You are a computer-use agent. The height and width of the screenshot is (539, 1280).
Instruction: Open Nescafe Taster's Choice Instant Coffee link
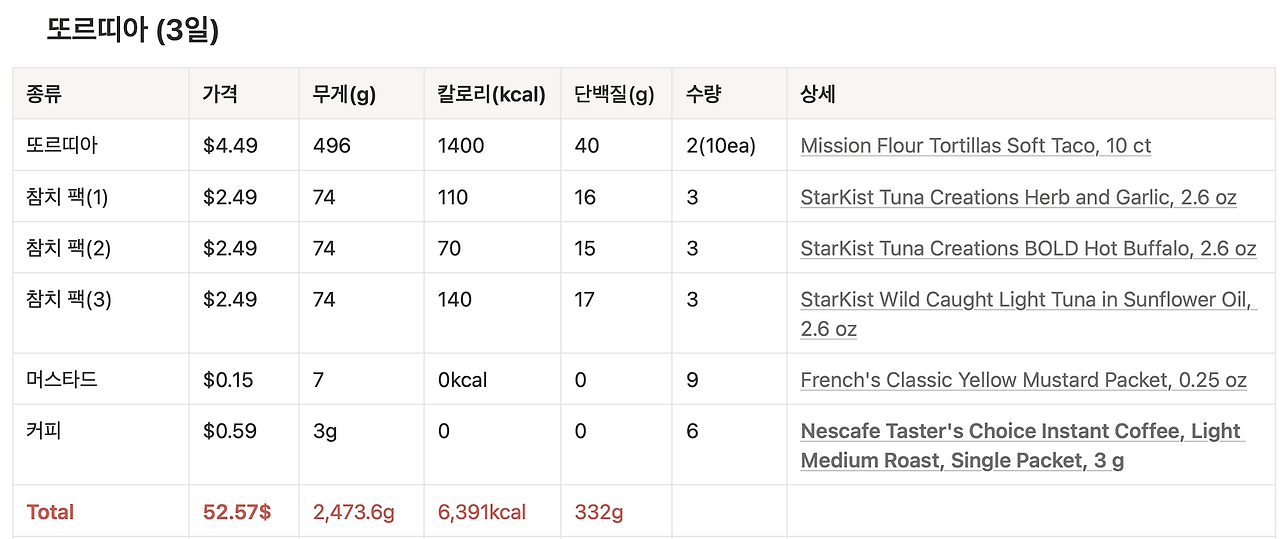click(1020, 432)
